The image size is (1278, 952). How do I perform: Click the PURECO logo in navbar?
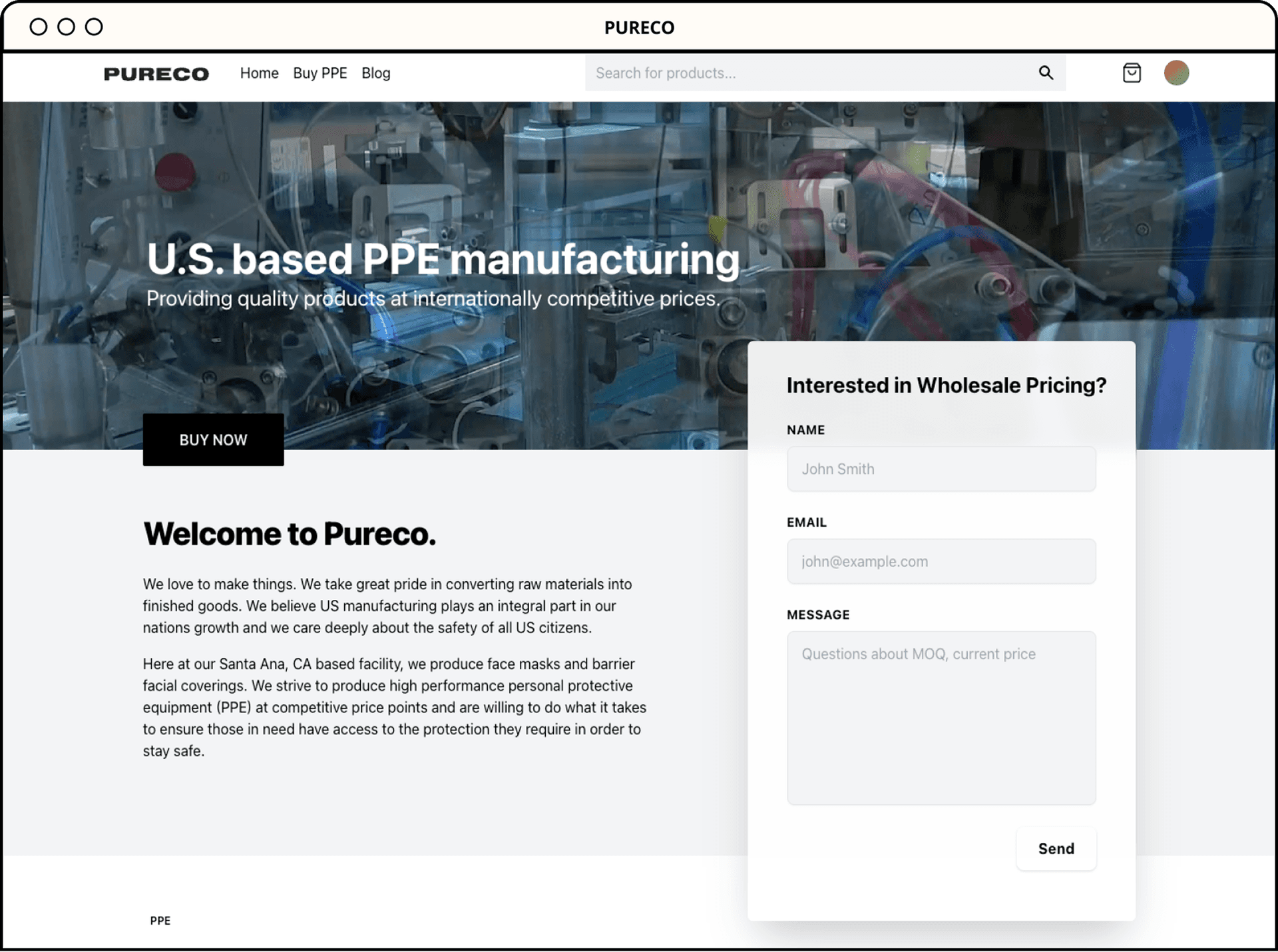156,74
